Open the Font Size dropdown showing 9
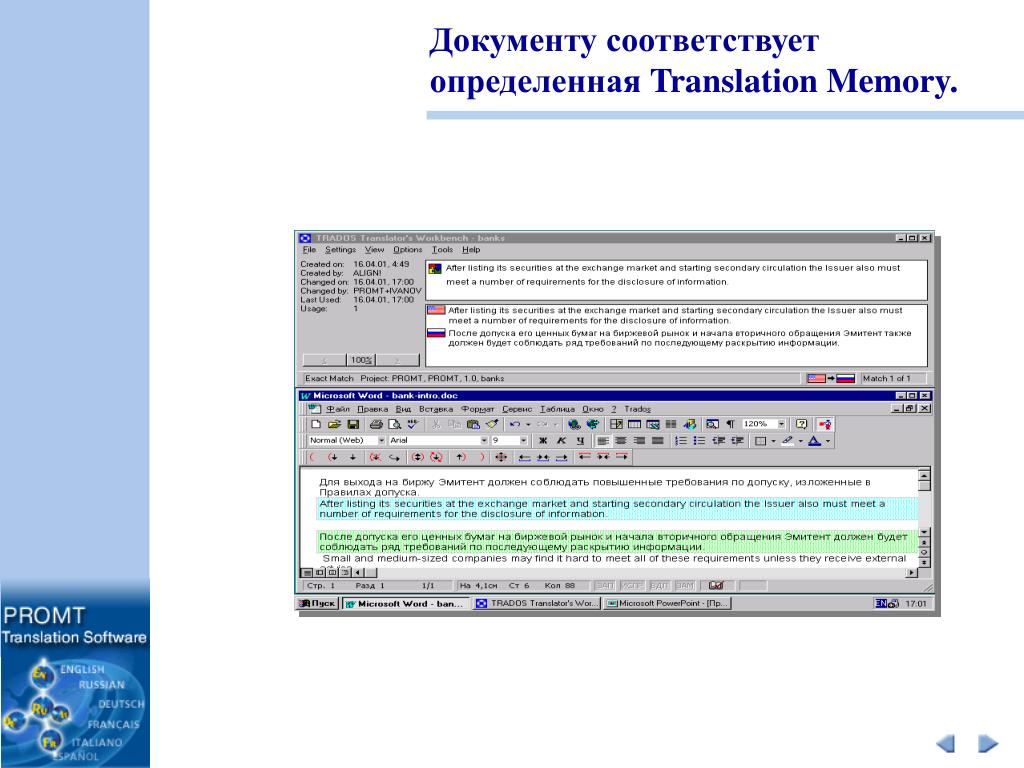This screenshot has height=768, width=1024. tap(523, 441)
